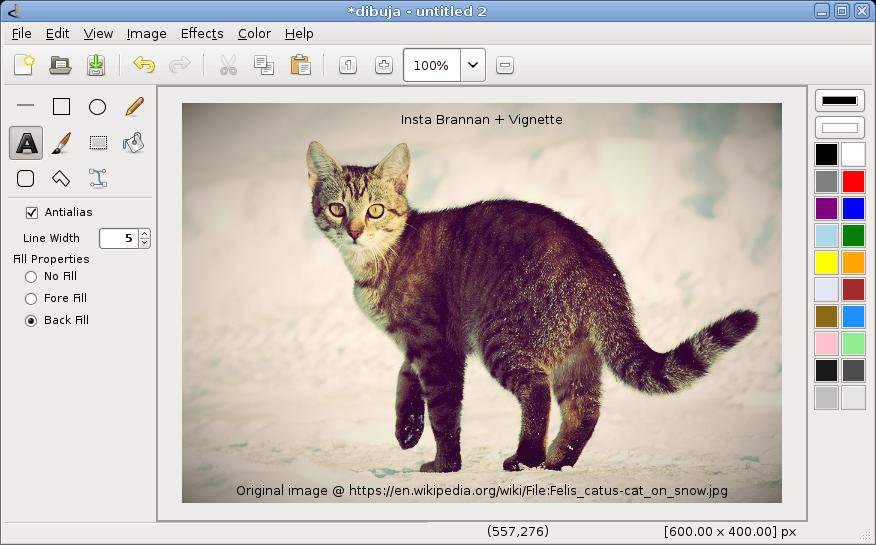Select the Bucket fill tool

coord(134,143)
